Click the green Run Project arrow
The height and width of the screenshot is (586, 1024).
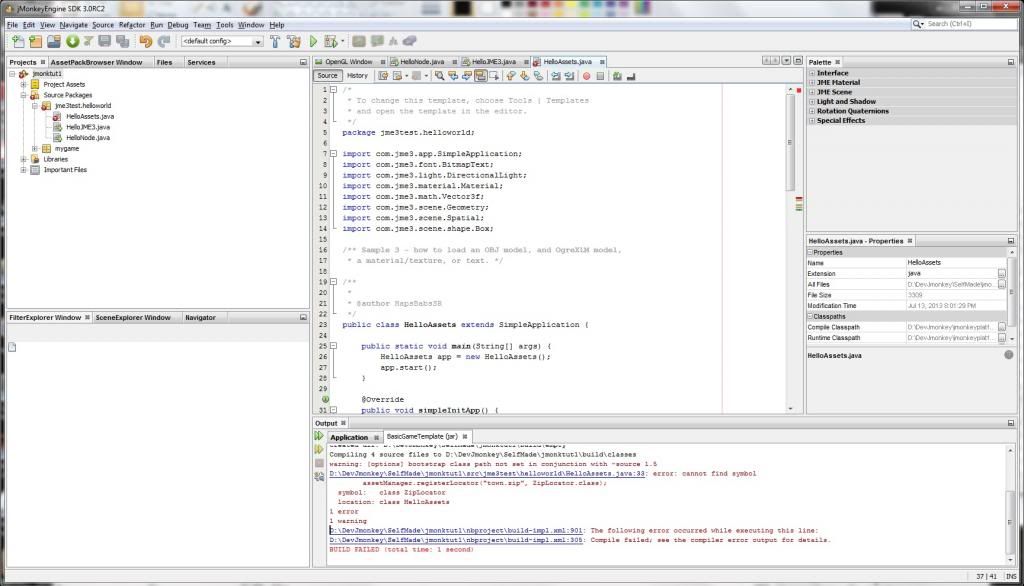tap(313, 42)
